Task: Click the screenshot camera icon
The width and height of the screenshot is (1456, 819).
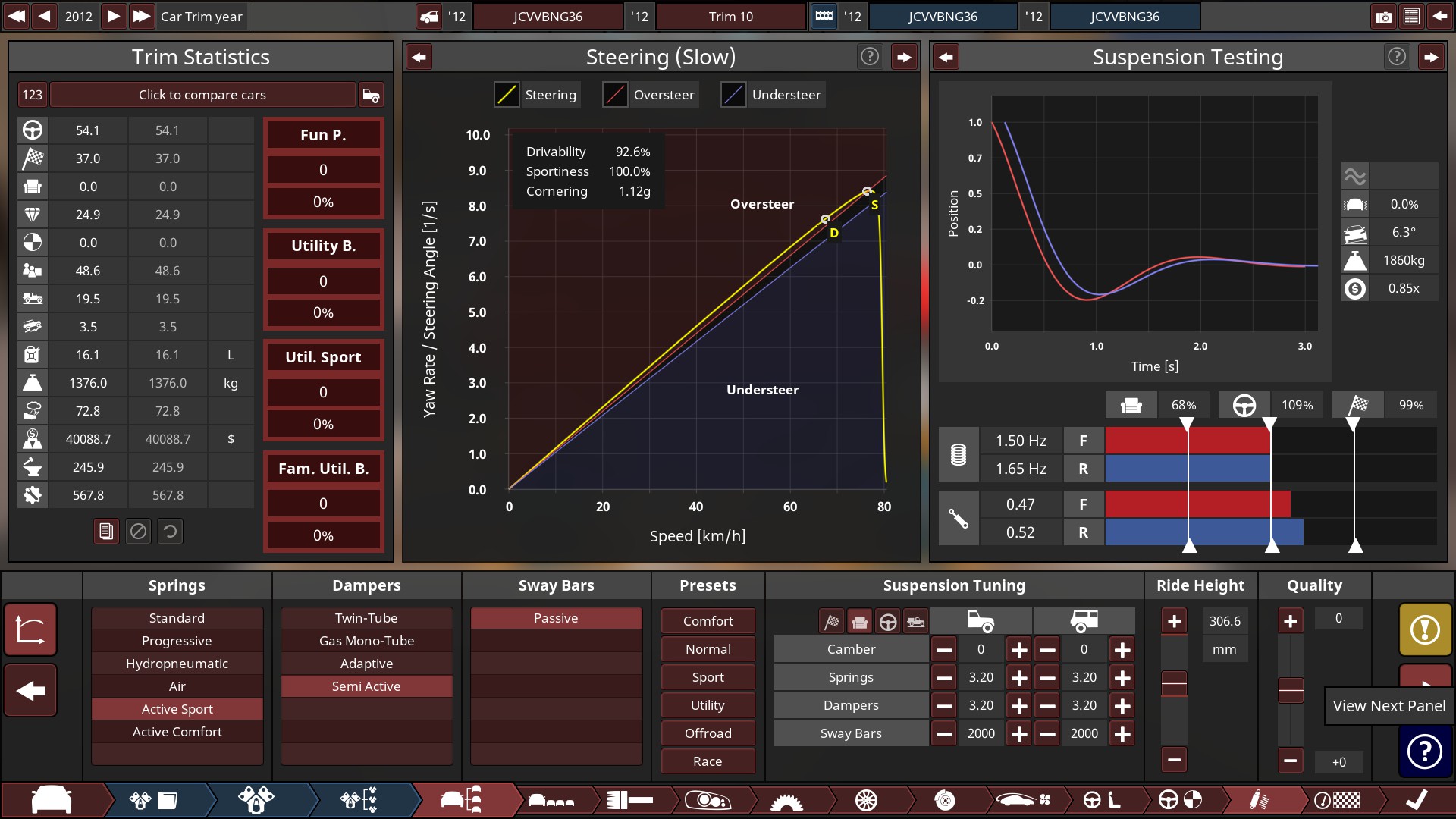Action: click(x=1383, y=17)
